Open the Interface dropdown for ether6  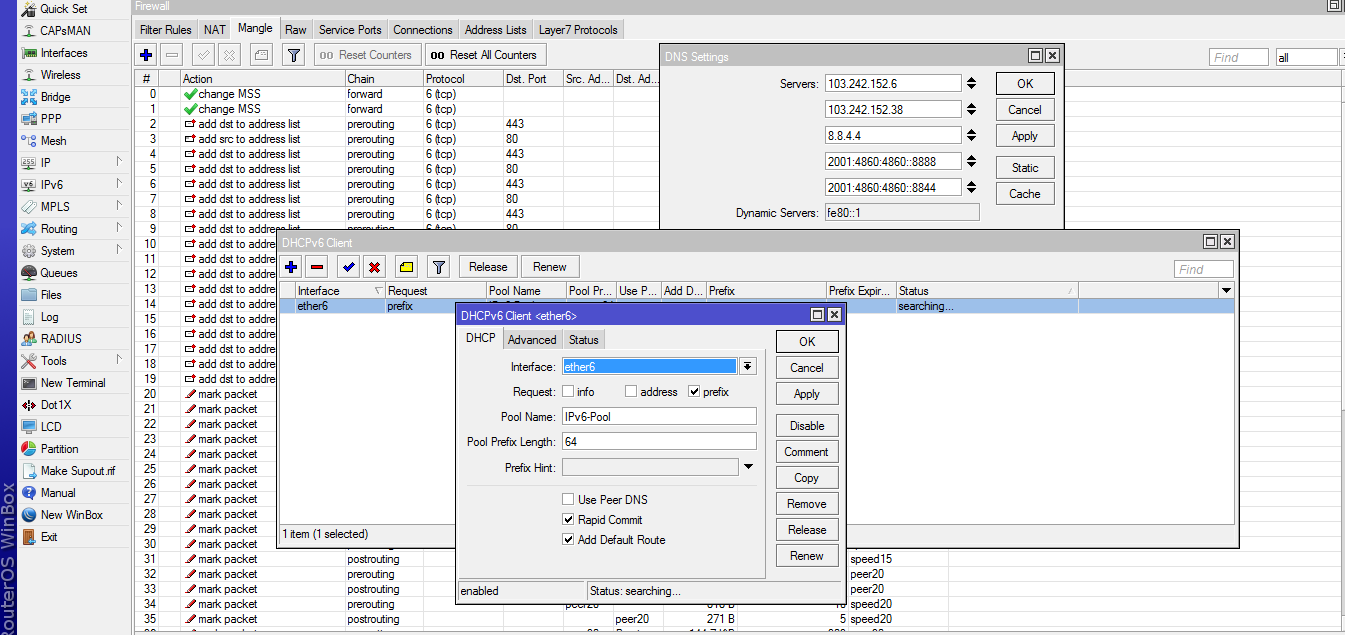click(748, 367)
